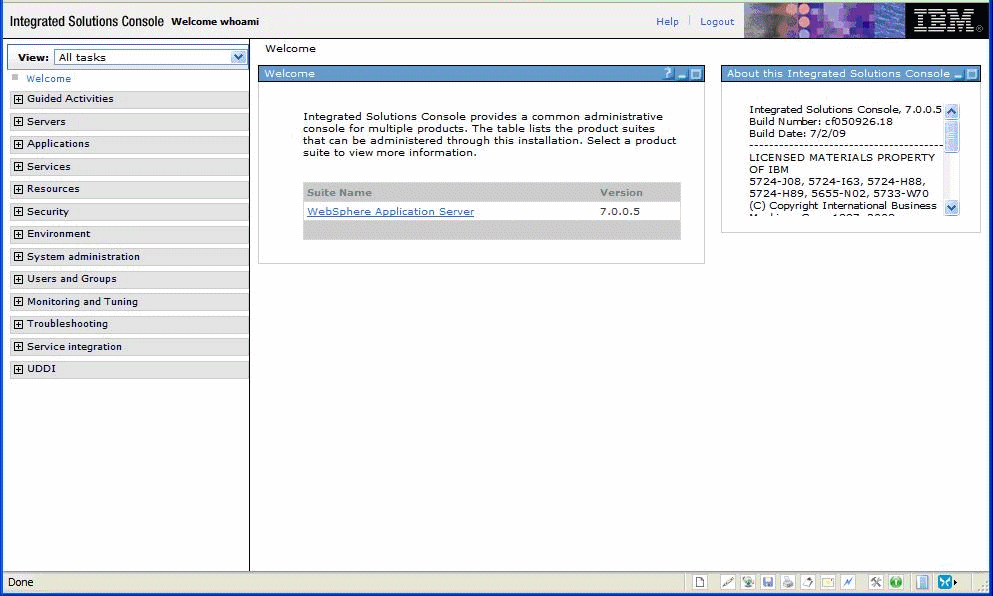The width and height of the screenshot is (993, 596).
Task: Click the Help link in header
Action: tap(667, 22)
